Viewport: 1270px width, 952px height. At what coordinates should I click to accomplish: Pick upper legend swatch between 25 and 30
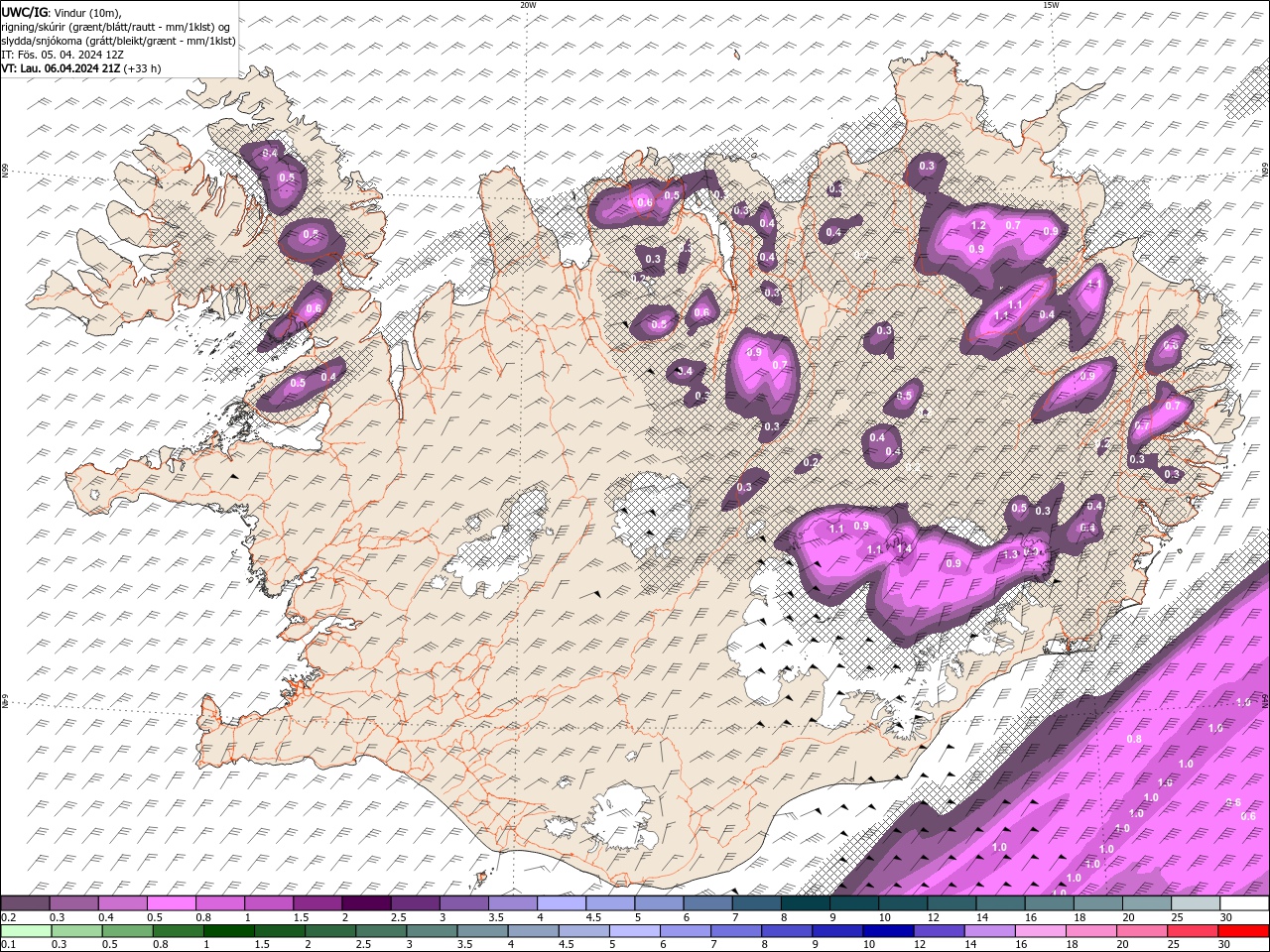(1195, 903)
